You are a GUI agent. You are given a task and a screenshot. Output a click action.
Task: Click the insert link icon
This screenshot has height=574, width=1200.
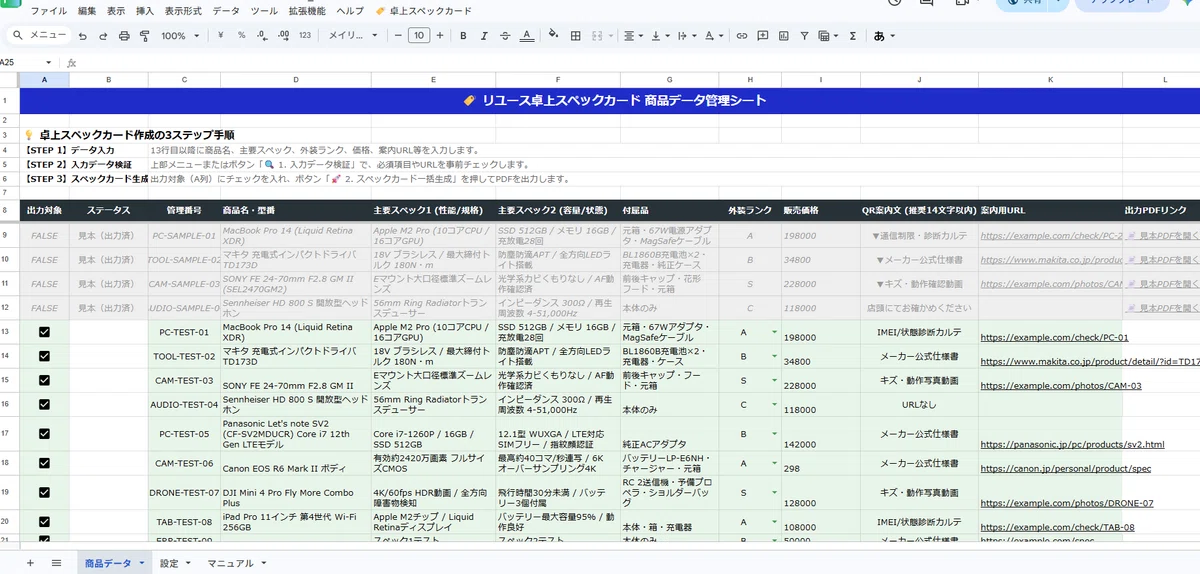741,35
